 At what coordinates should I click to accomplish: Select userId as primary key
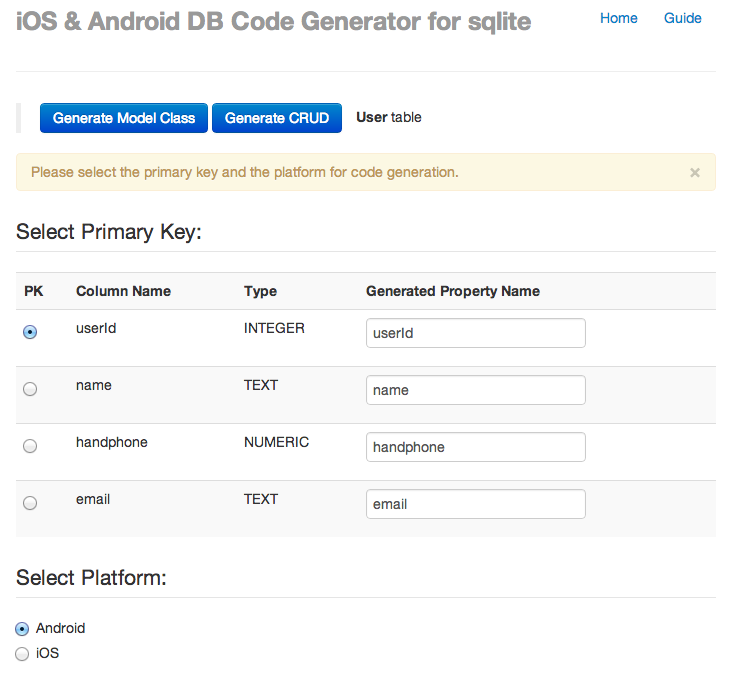(x=30, y=332)
